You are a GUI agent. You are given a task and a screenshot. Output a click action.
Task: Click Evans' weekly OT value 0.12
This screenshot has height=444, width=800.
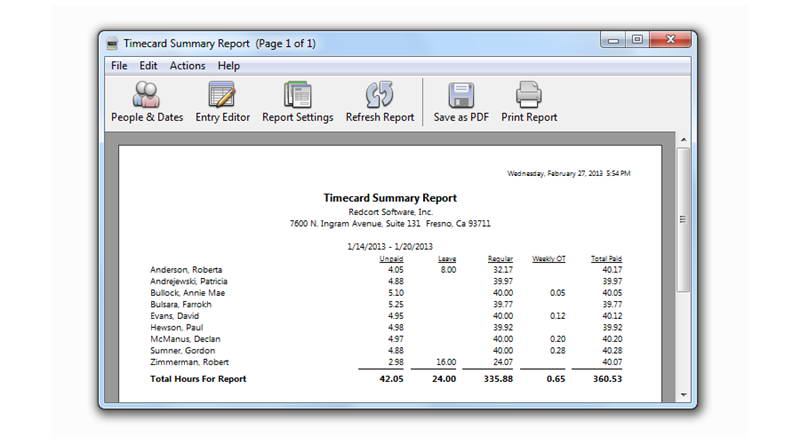click(558, 316)
